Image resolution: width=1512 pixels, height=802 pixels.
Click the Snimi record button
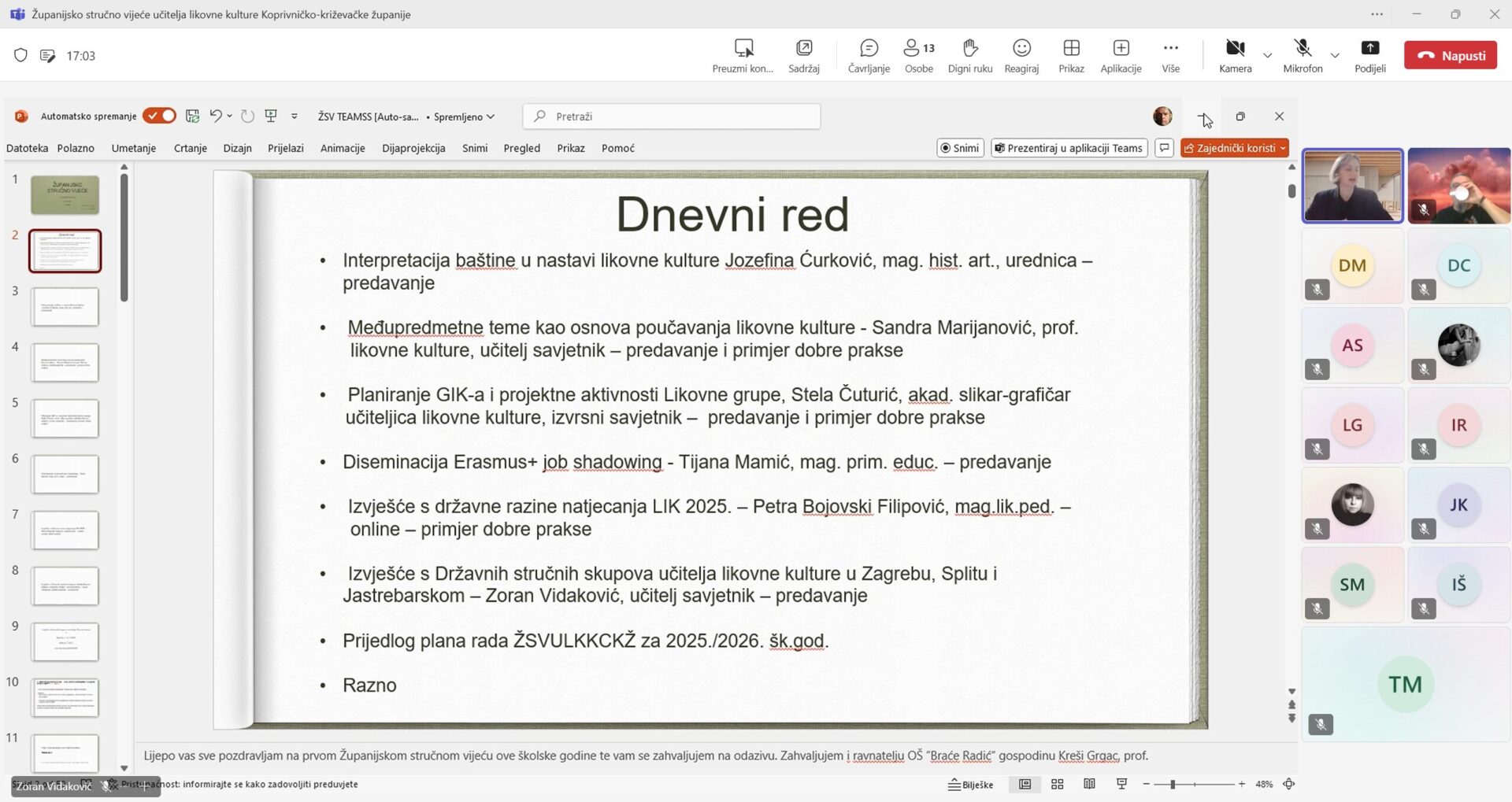(960, 148)
